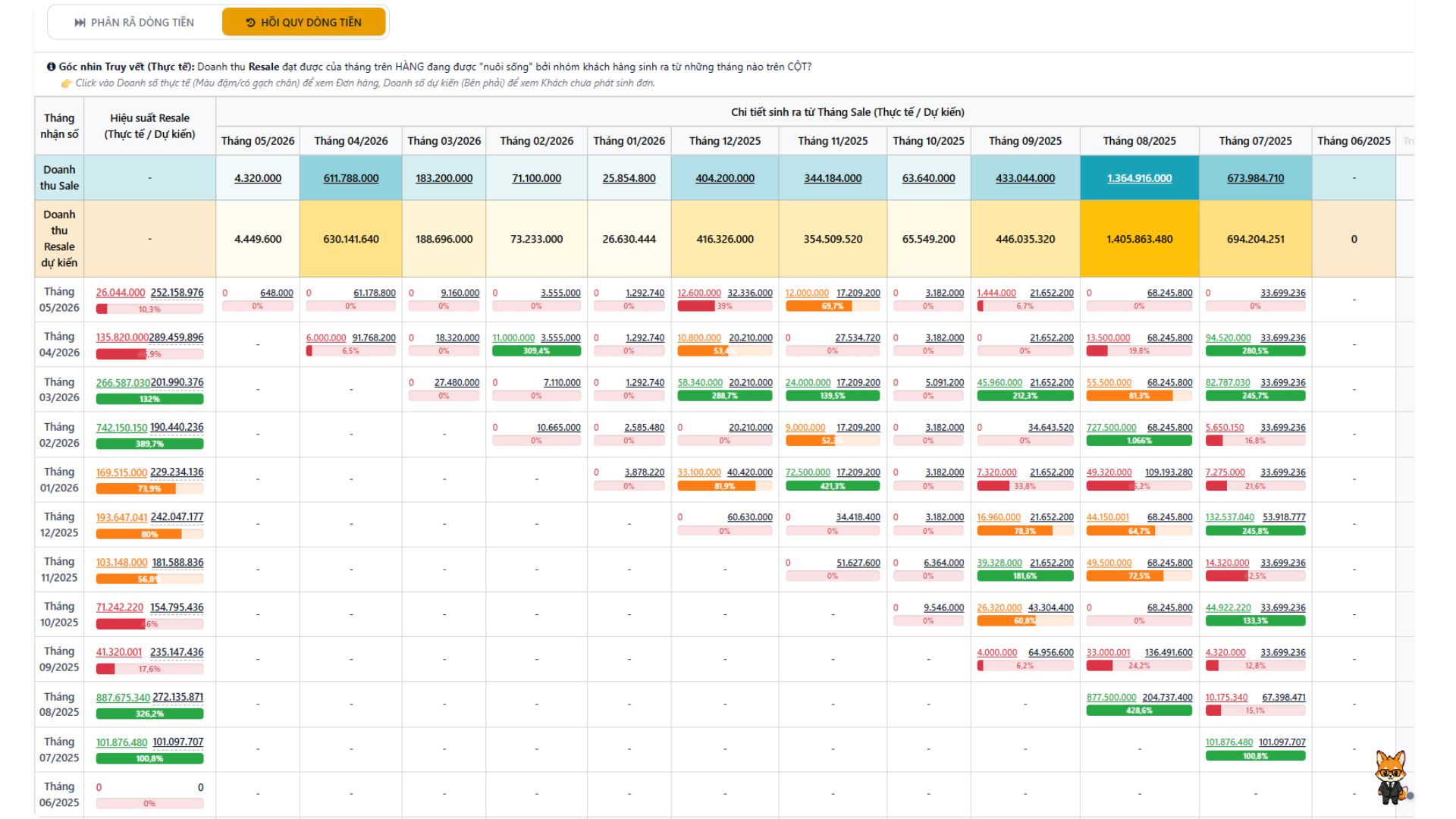
Task: Click the Hiệu suất Resale column header
Action: pos(149,126)
